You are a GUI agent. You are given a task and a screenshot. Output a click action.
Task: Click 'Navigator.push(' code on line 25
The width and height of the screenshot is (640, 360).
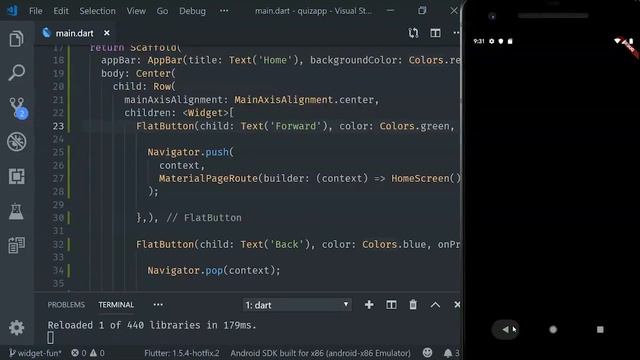(x=191, y=152)
